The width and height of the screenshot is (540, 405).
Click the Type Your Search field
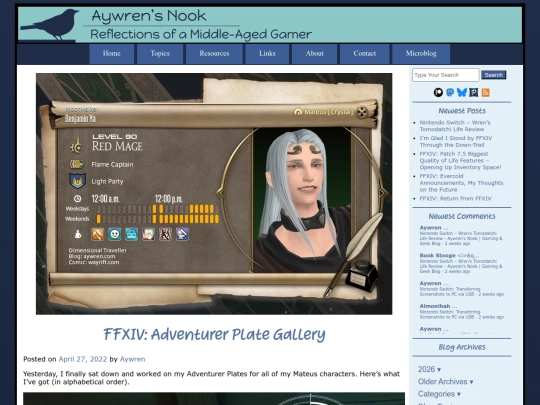445,75
